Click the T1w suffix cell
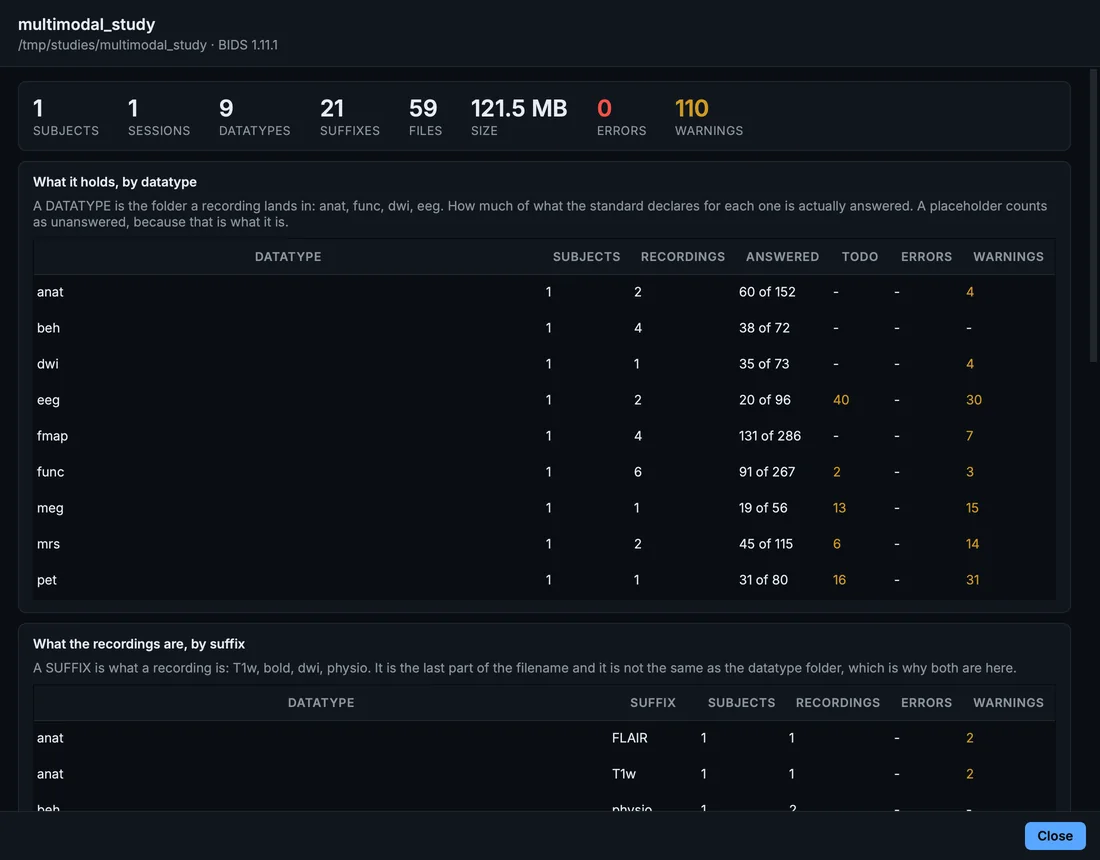The image size is (1100, 860). (624, 774)
